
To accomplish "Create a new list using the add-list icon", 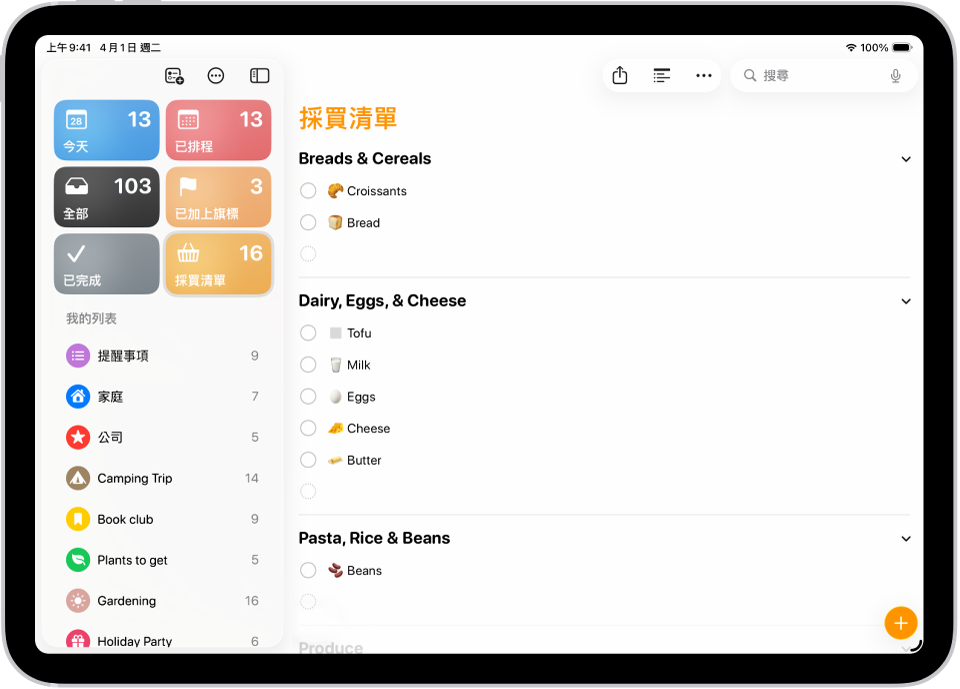I will click(174, 75).
